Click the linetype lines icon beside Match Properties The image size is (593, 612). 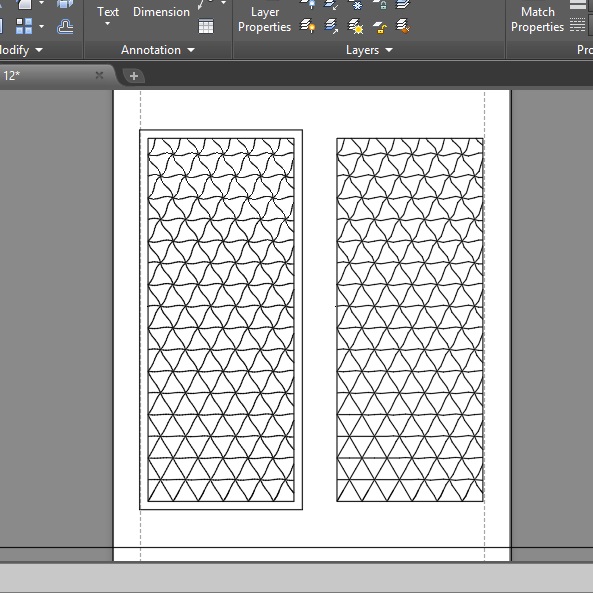point(577,25)
